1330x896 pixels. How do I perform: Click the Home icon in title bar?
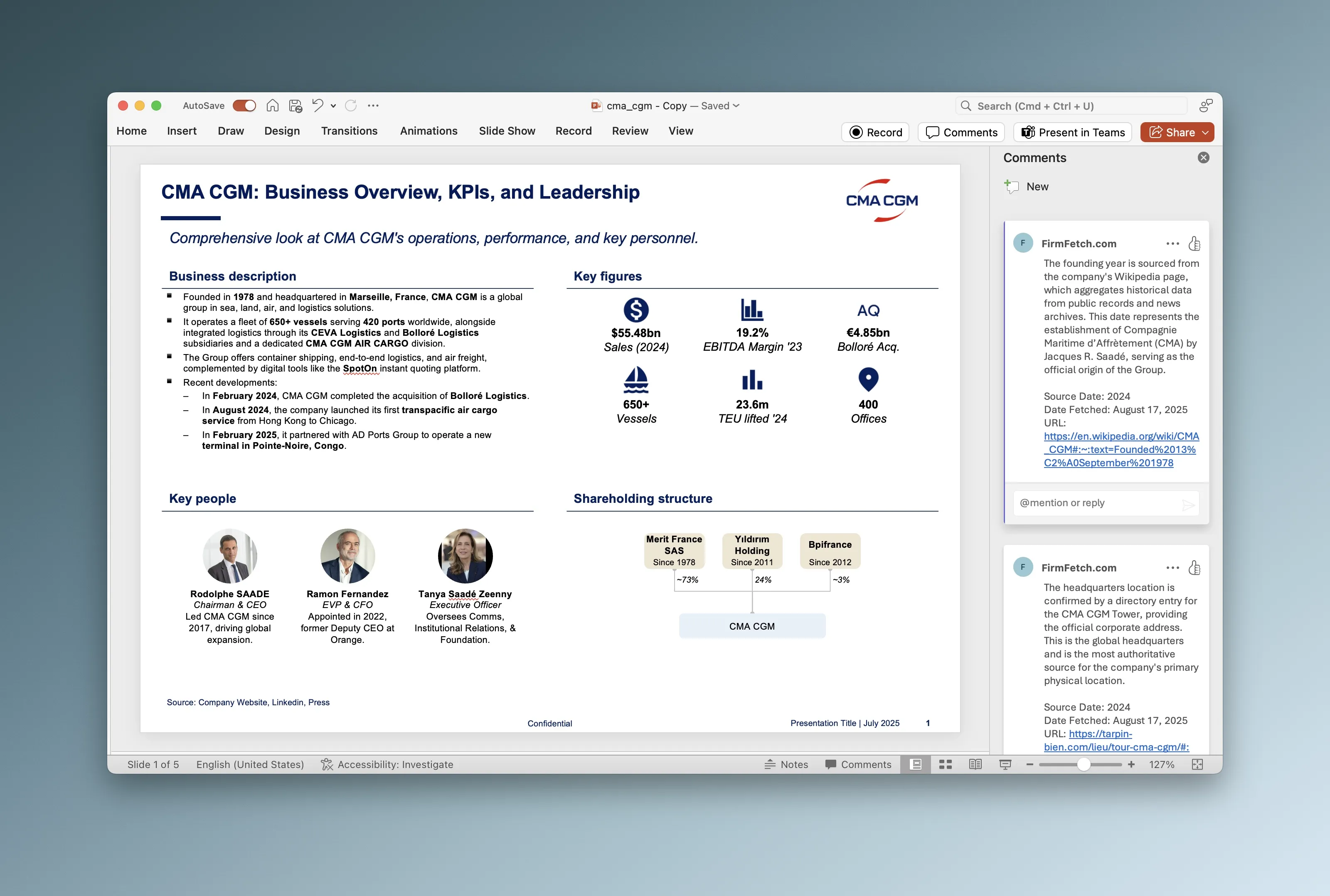point(273,106)
